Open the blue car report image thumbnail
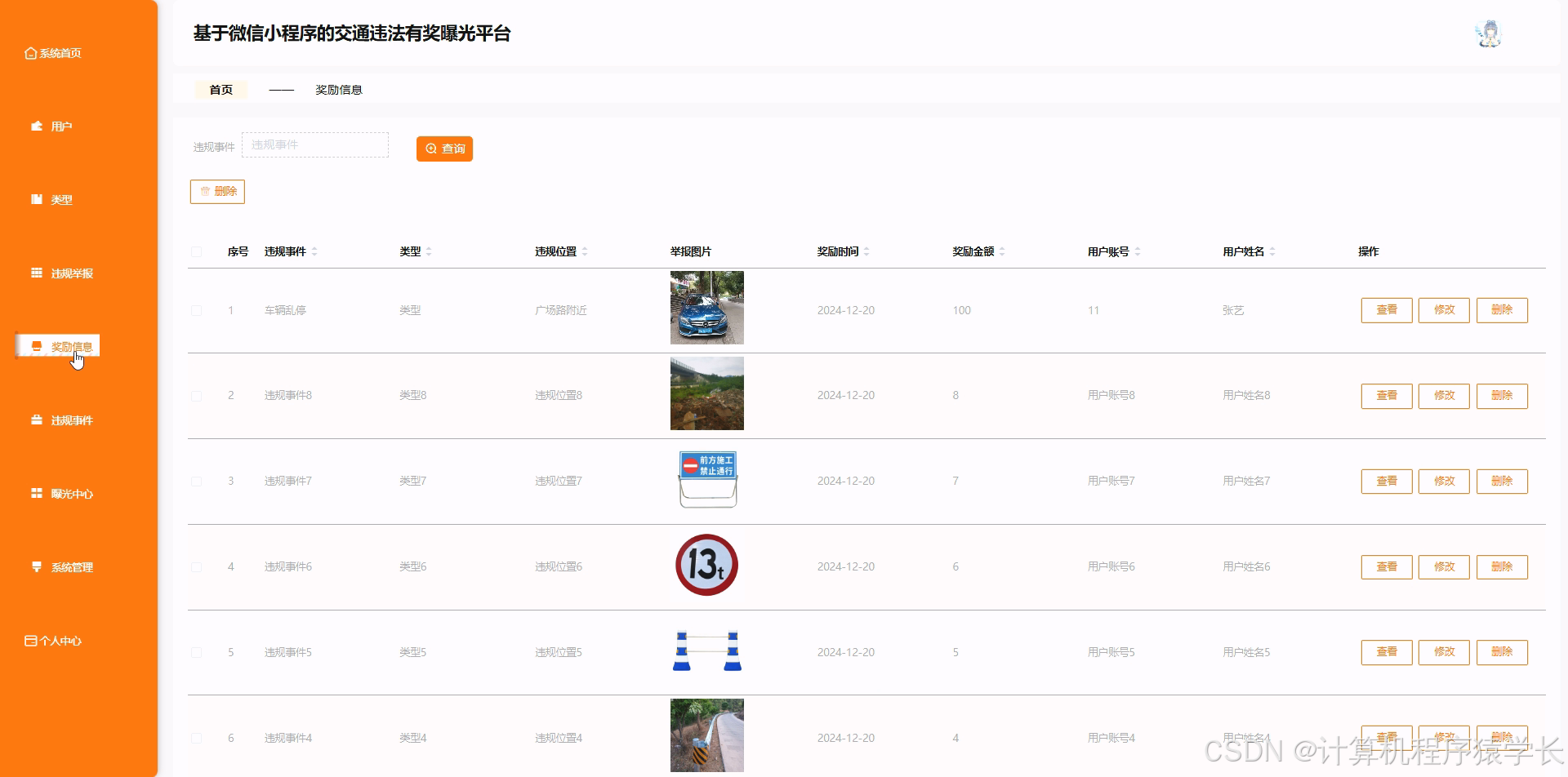This screenshot has width=1568, height=777. pos(706,308)
